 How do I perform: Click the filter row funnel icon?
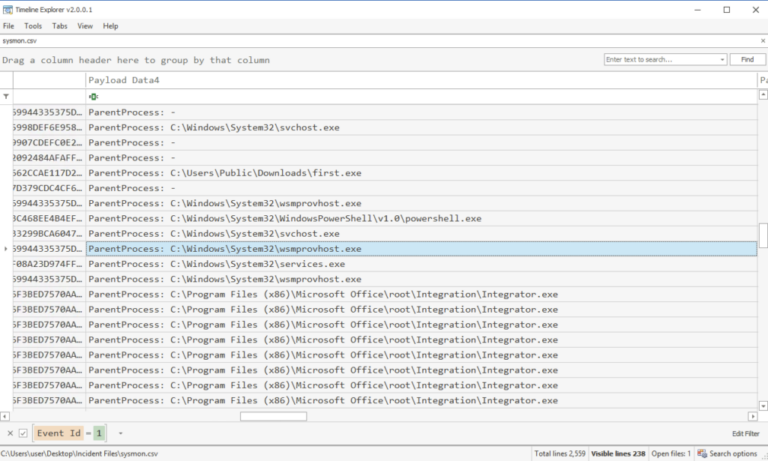click(7, 96)
